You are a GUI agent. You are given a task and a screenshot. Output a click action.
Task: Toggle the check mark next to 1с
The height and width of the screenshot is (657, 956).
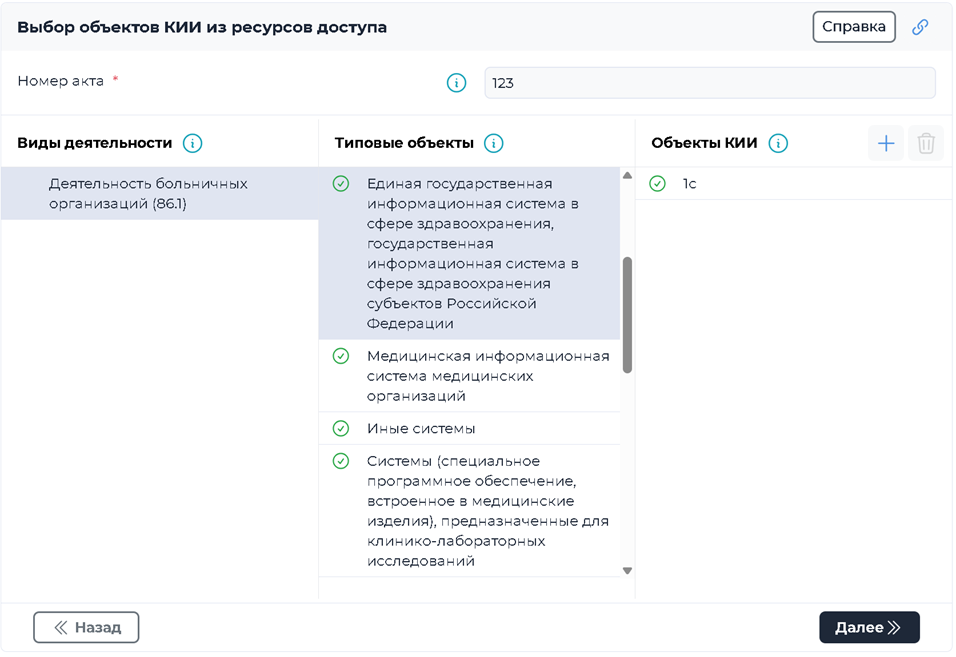657,183
